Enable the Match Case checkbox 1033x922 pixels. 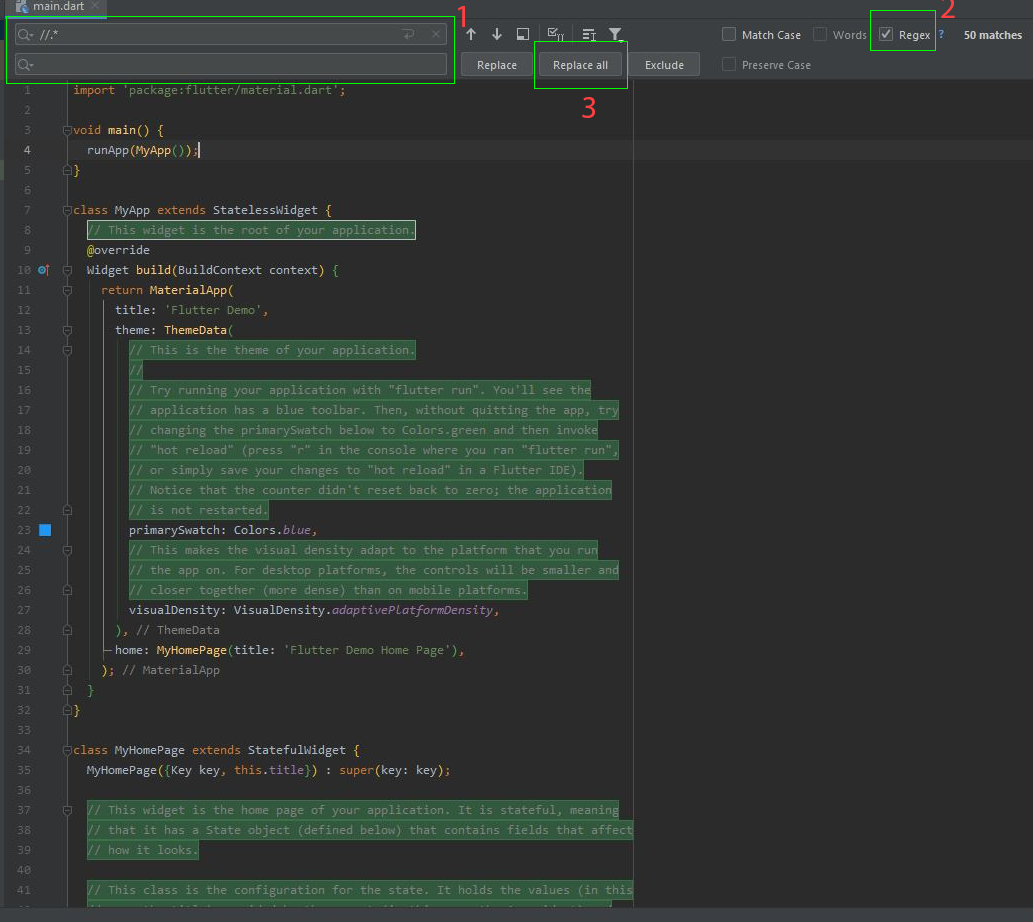pos(729,35)
